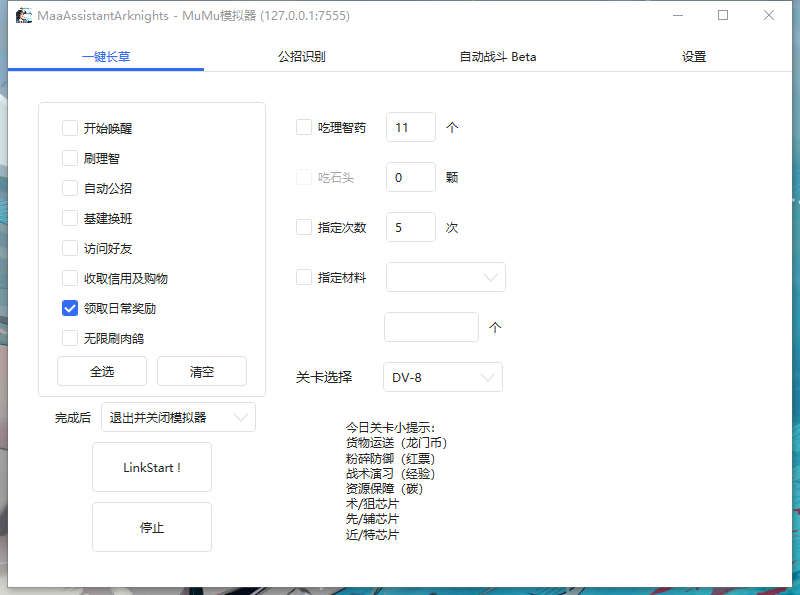Check 自动公招 option
The height and width of the screenshot is (595, 800).
coord(69,188)
